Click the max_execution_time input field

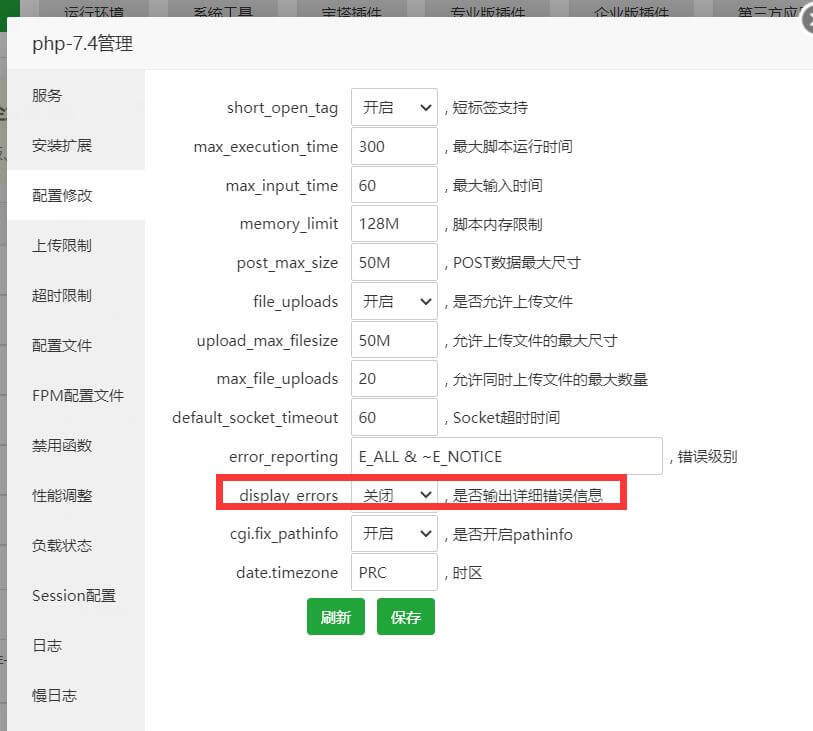(394, 146)
